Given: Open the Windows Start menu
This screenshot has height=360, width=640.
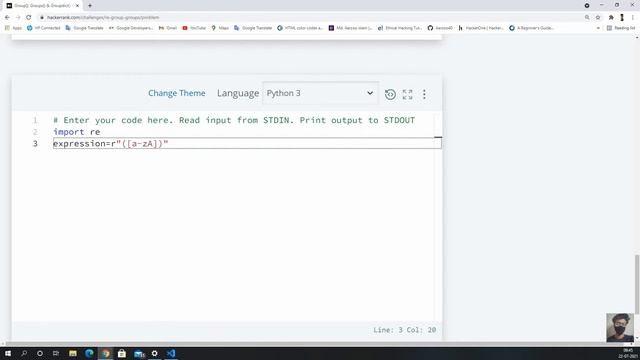Looking at the screenshot, I should click(8, 353).
